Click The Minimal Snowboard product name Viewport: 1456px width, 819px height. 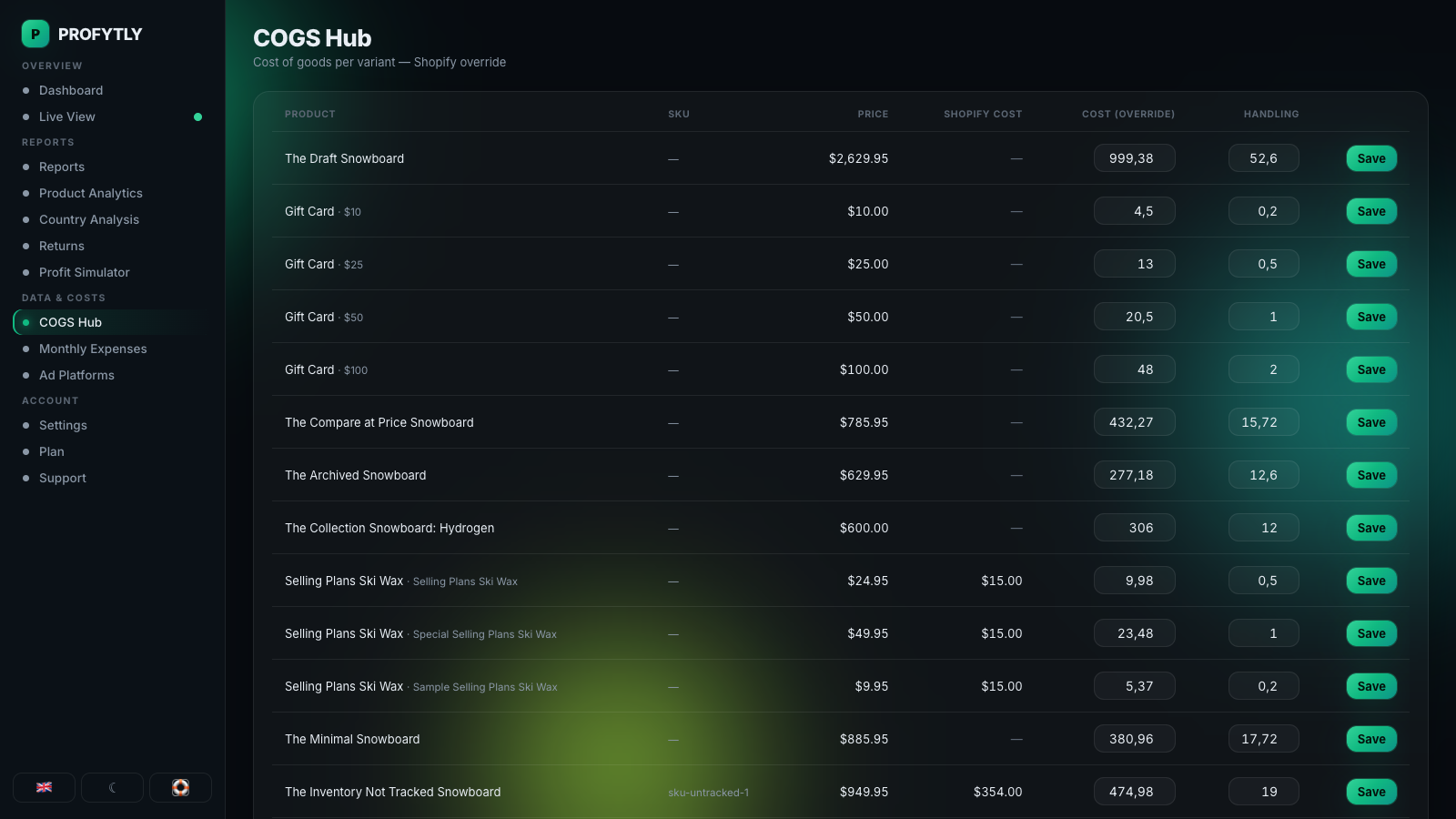point(352,739)
